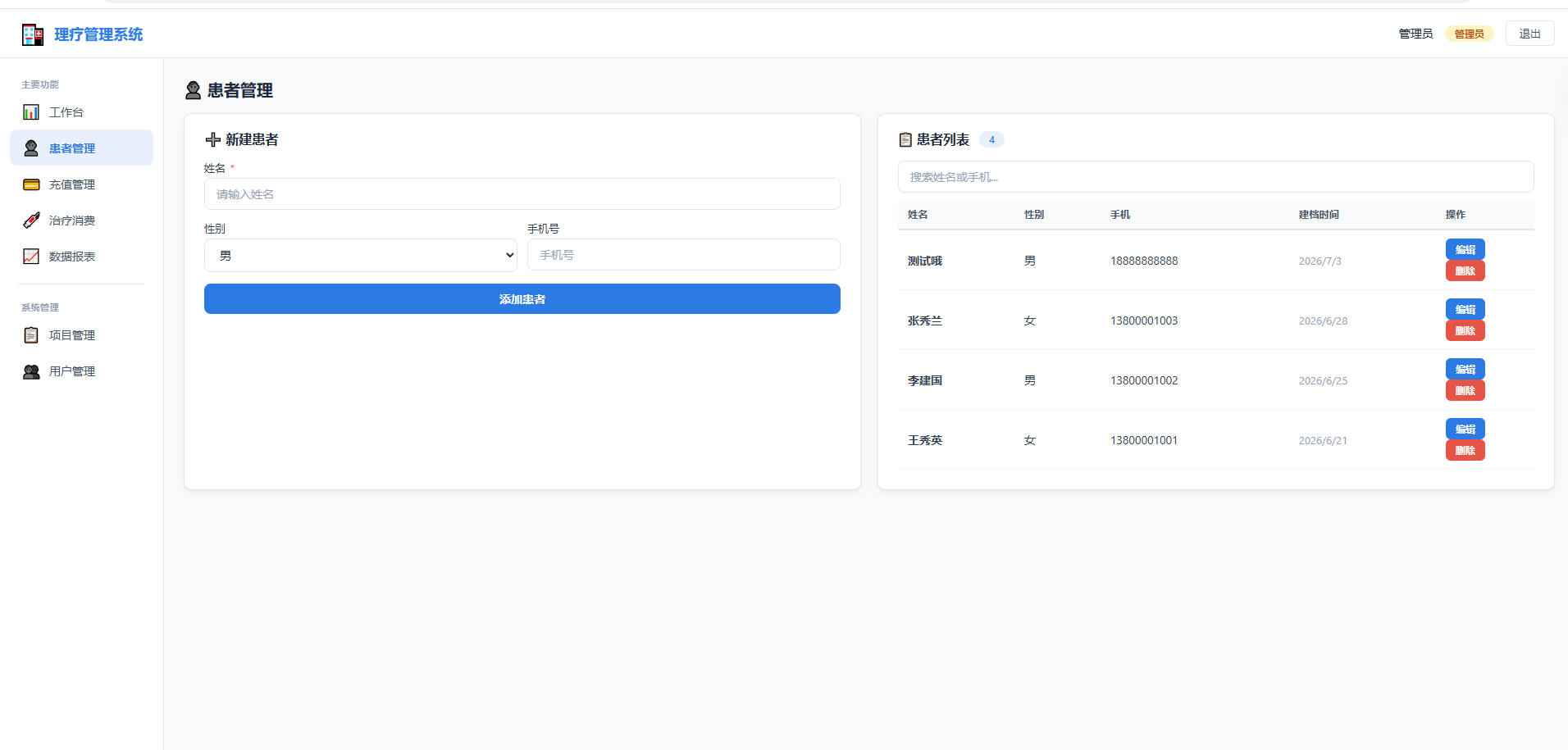This screenshot has height=750, width=1568.
Task: Open 项目管理 via its clipboard icon
Action: 31,335
